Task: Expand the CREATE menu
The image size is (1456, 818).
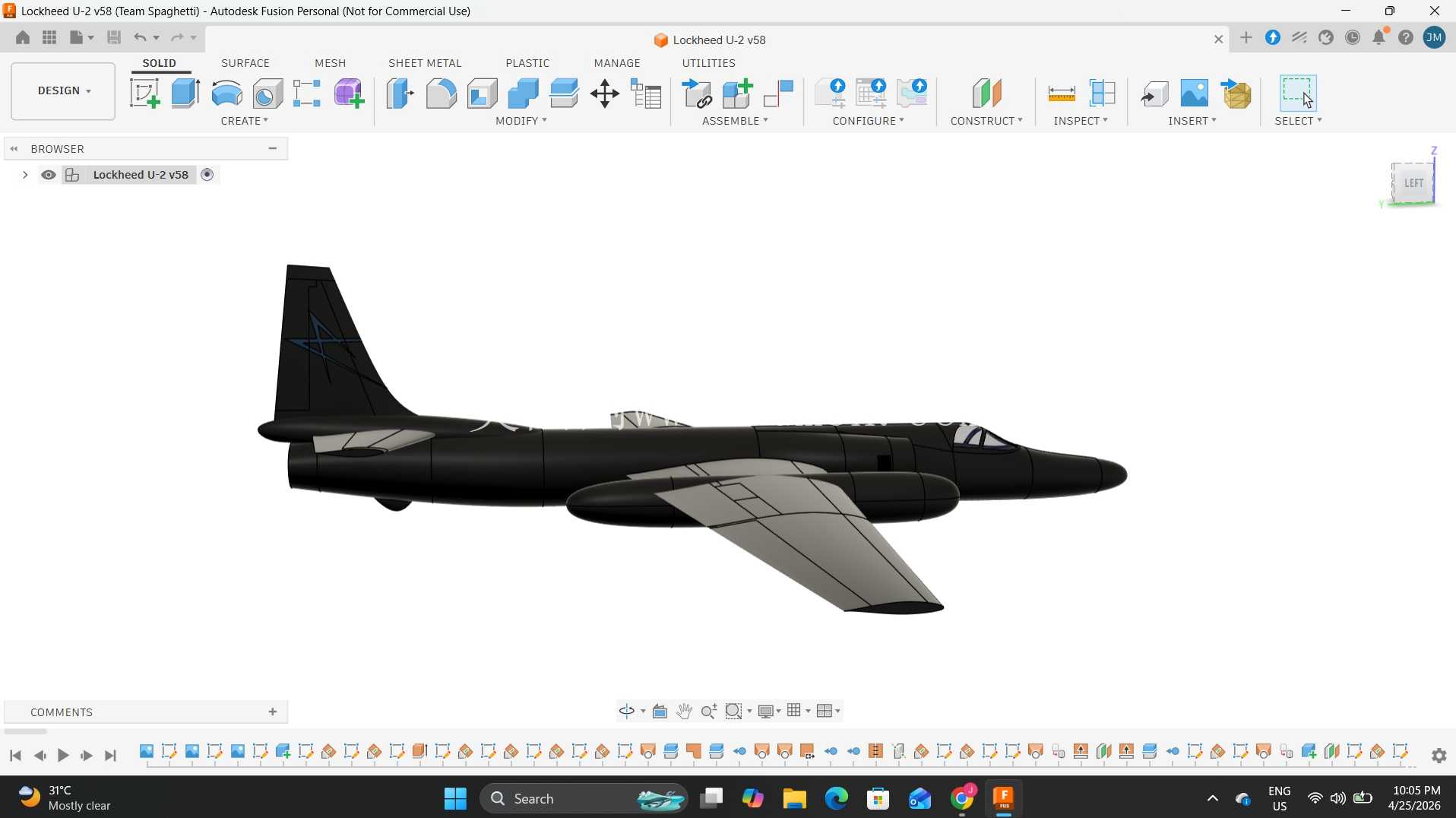Action: point(245,121)
